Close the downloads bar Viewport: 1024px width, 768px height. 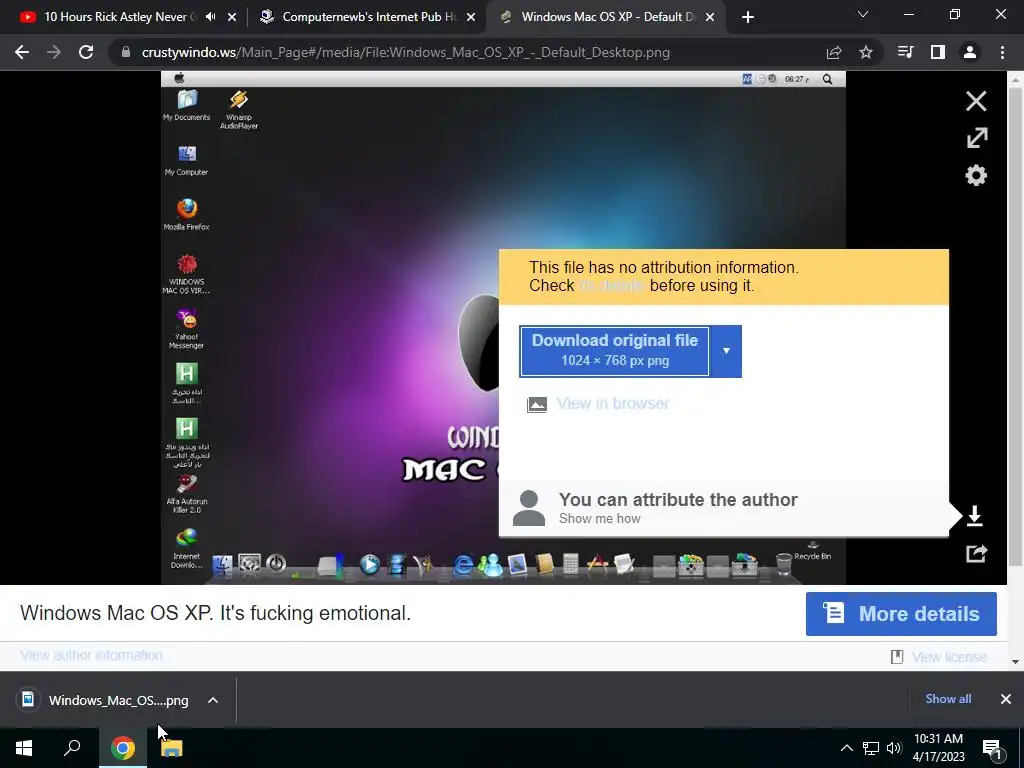pyautogui.click(x=1006, y=699)
